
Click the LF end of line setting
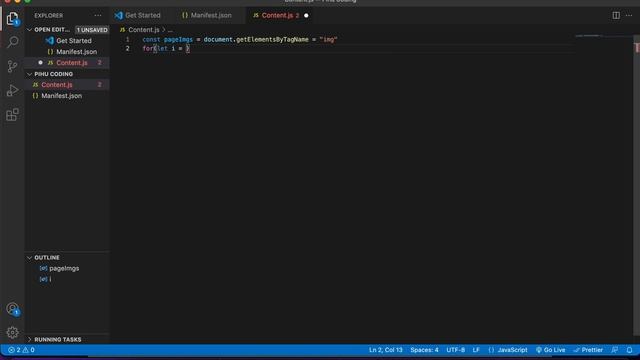(476, 350)
